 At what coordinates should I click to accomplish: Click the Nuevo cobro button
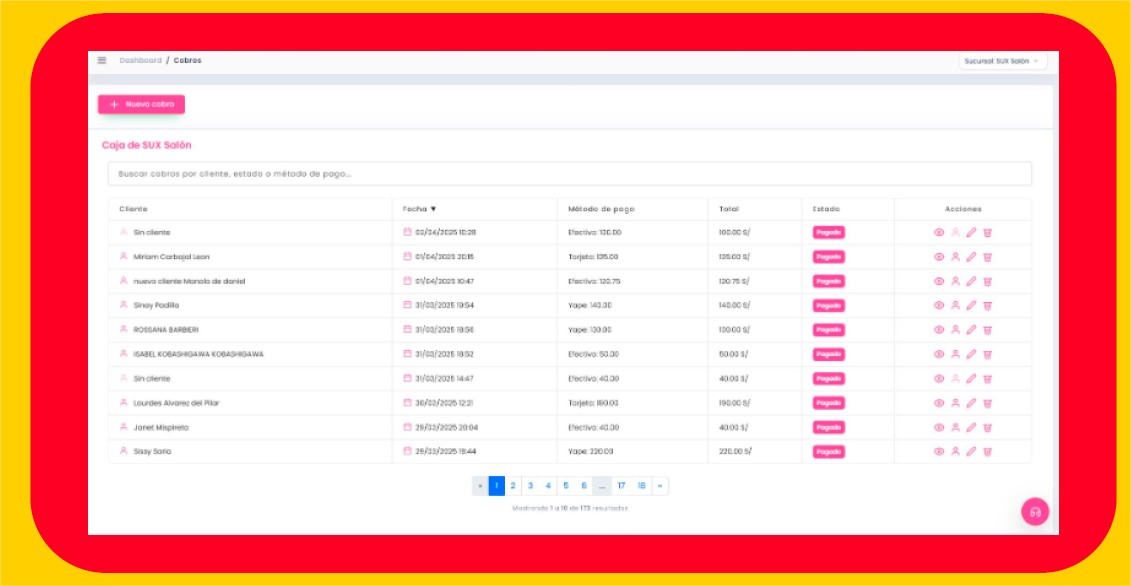(x=141, y=104)
